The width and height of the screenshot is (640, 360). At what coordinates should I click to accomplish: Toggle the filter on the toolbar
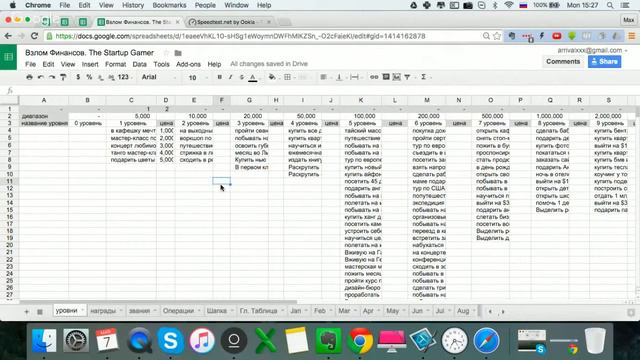coord(407,77)
